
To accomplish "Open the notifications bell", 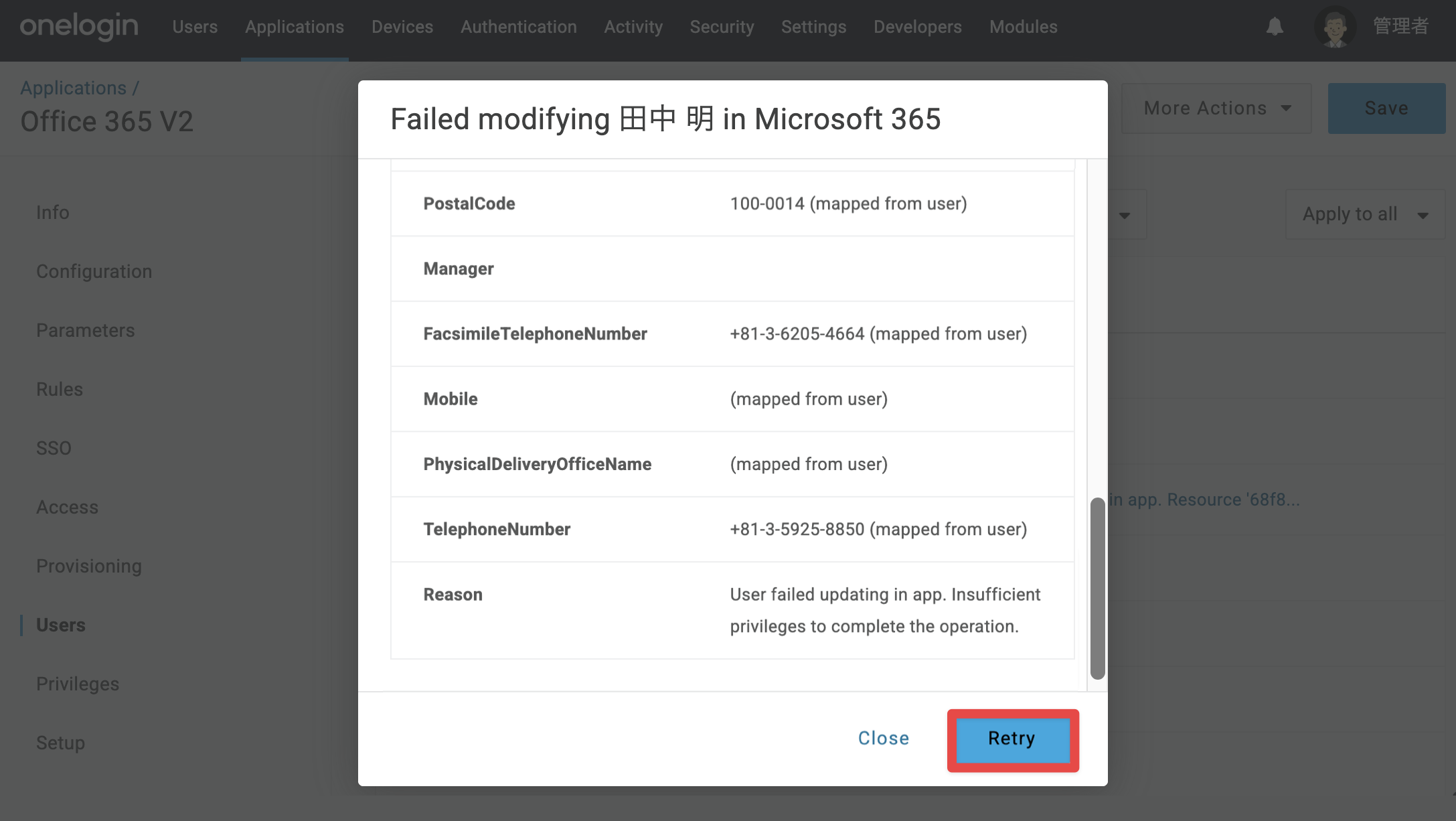I will (1275, 27).
